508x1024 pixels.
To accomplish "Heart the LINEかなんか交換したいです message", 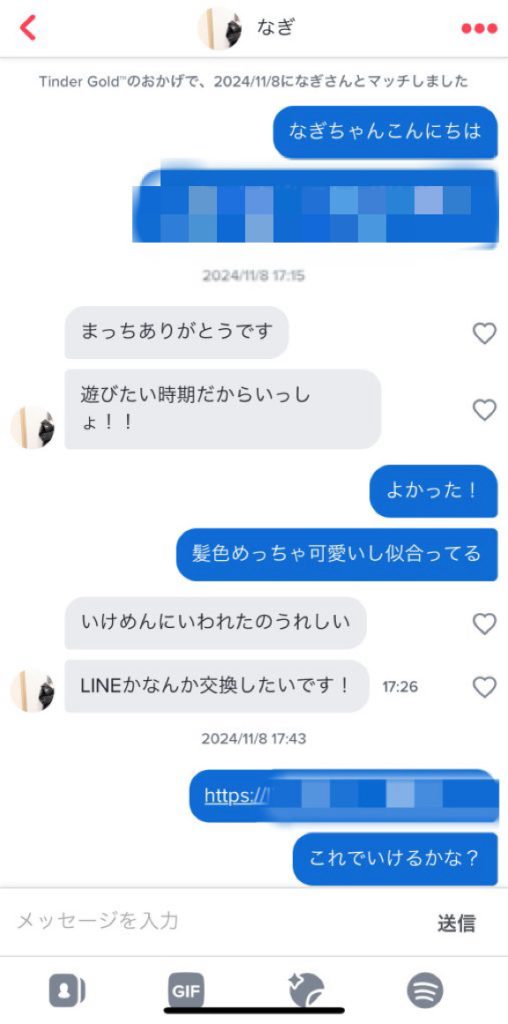I will click(484, 686).
